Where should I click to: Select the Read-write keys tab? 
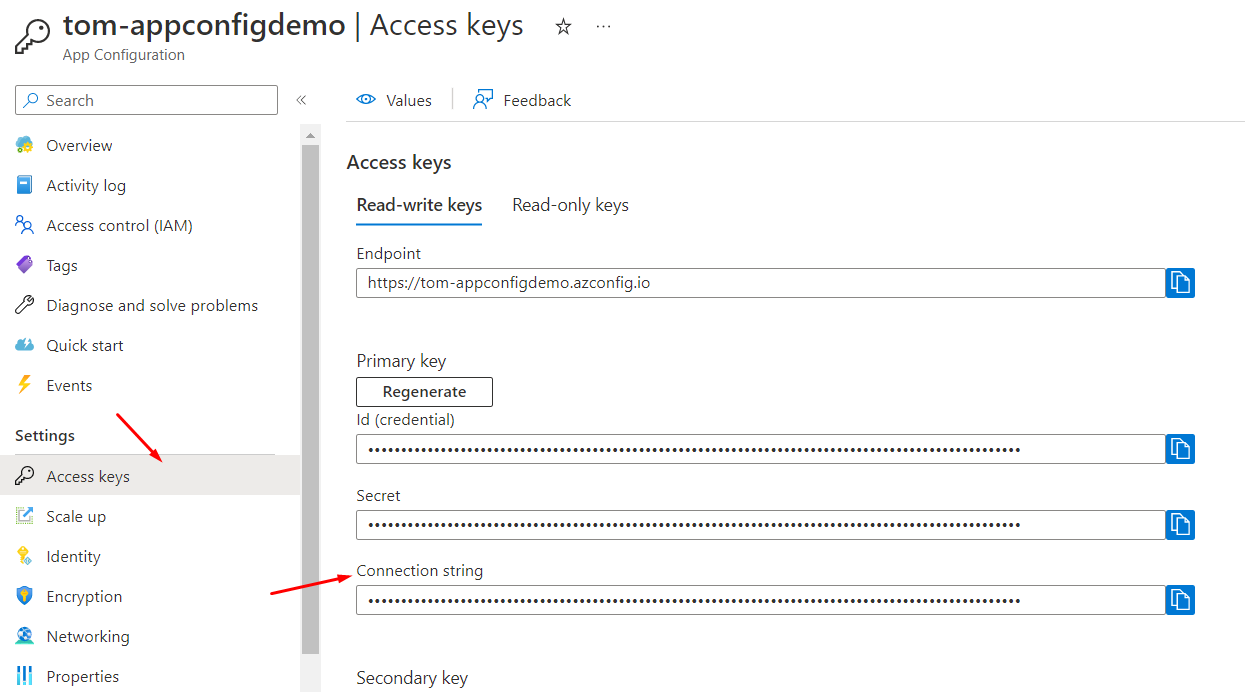click(418, 204)
